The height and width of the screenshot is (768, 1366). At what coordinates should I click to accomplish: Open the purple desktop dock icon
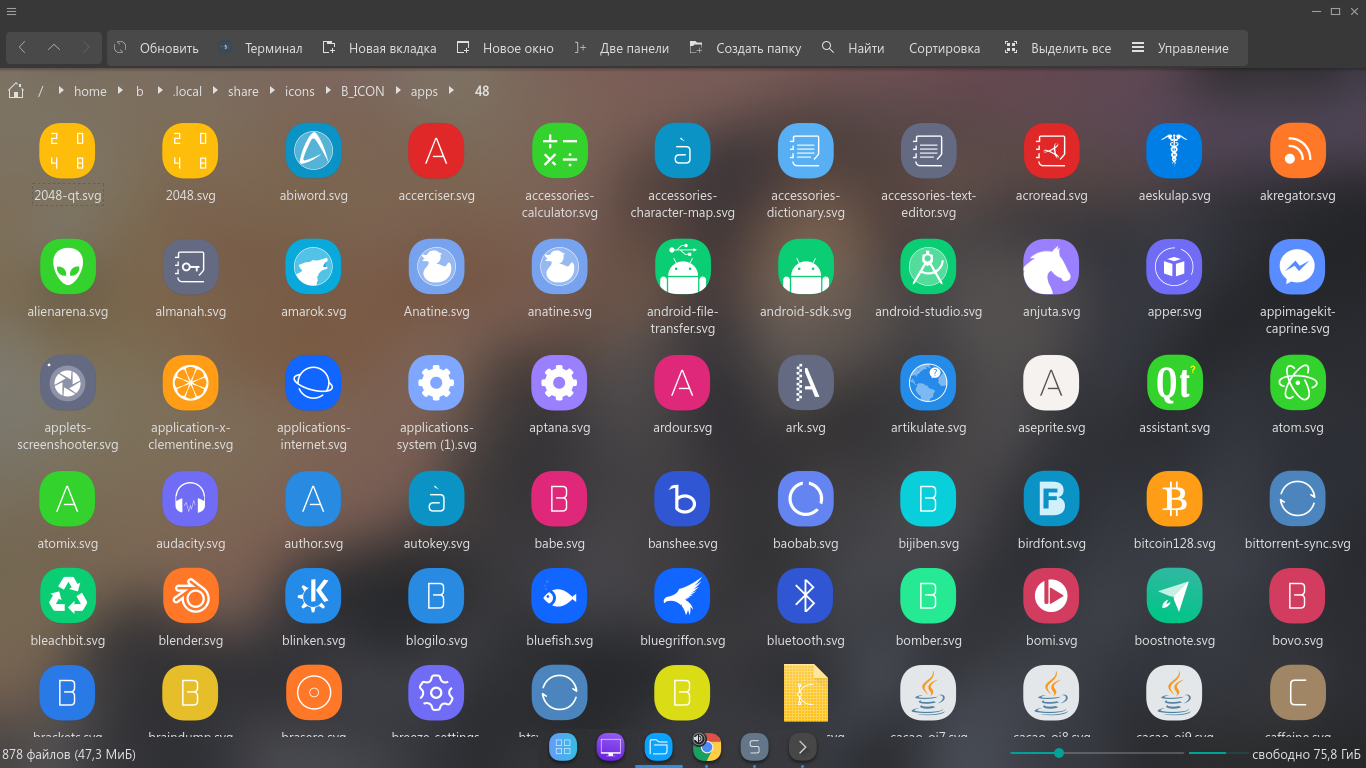[x=611, y=746]
